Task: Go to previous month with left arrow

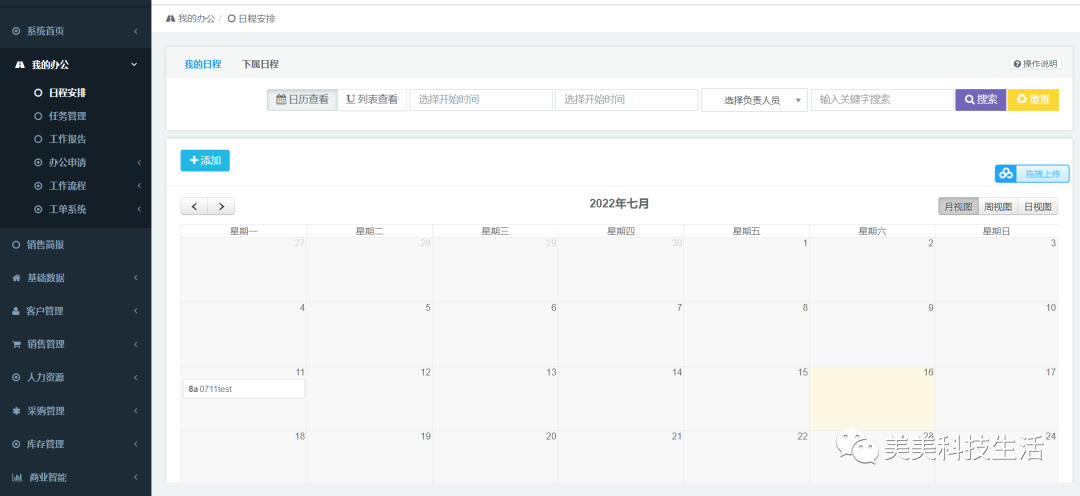Action: [194, 206]
